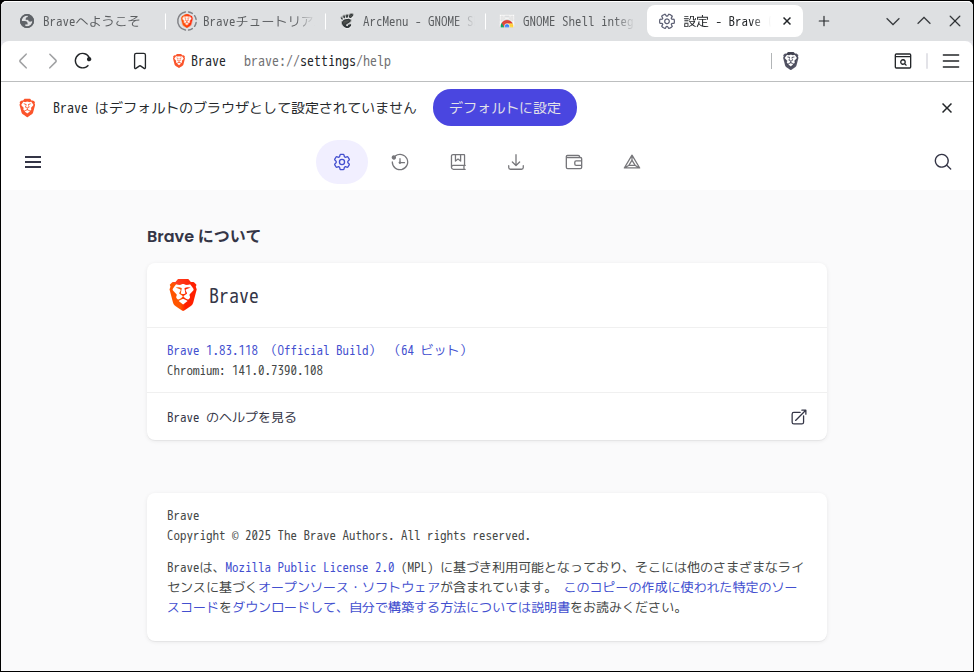Click the Brave site info lion in address bar
The height and width of the screenshot is (672, 974).
pos(179,61)
